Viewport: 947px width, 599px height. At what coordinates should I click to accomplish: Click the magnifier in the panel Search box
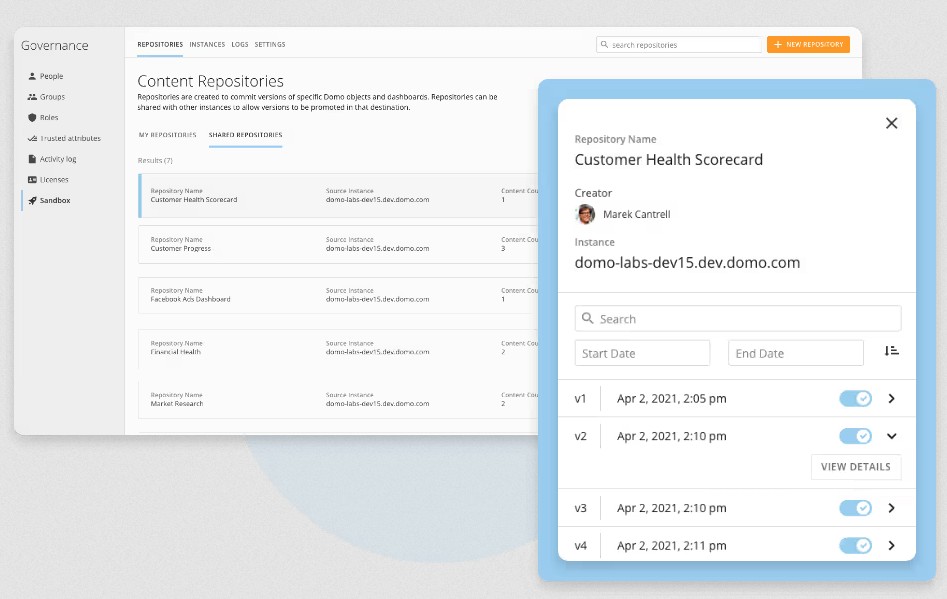click(x=587, y=318)
